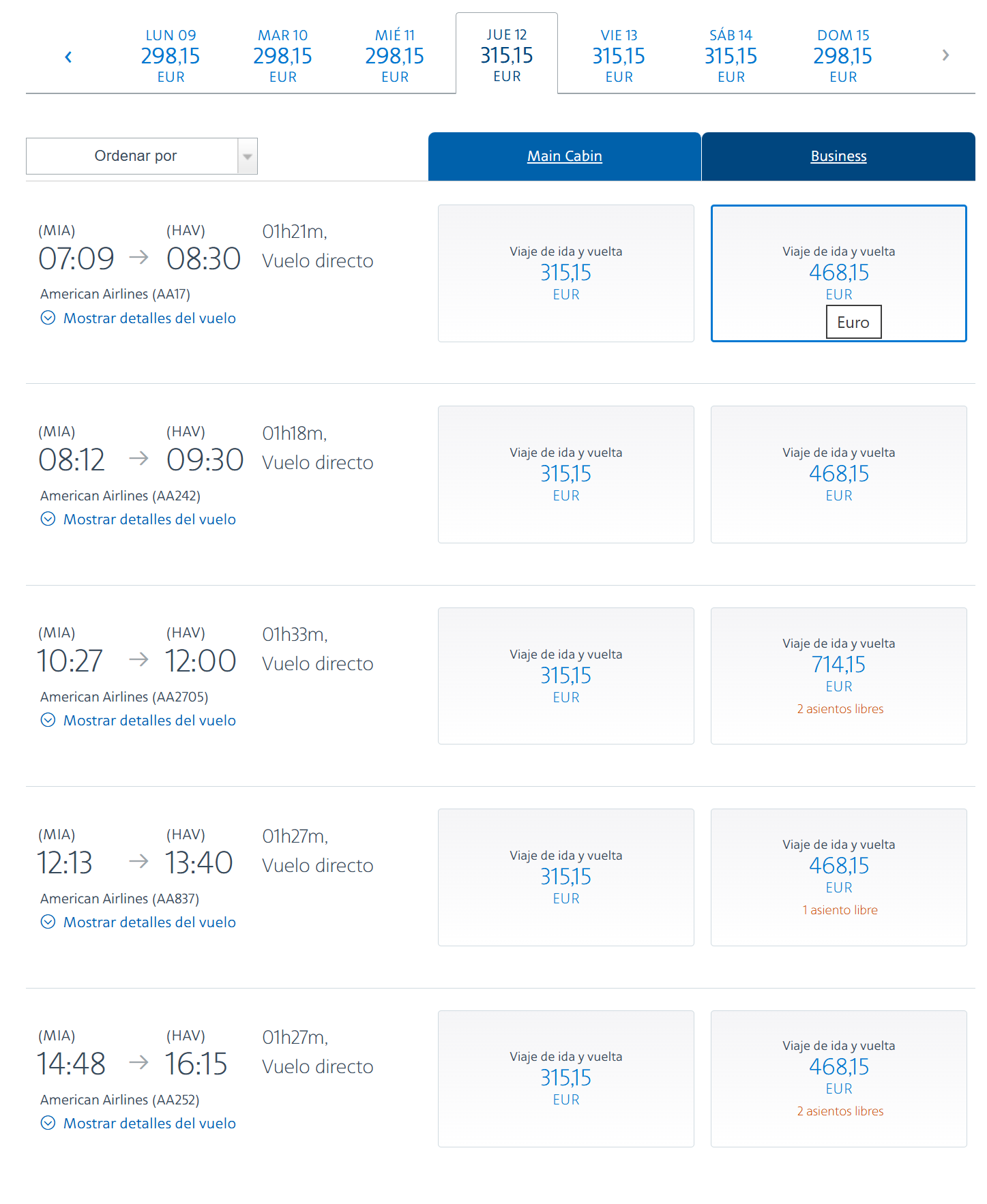
Task: Choose Business 714,15 fare for 10:27 flight
Action: [838, 676]
